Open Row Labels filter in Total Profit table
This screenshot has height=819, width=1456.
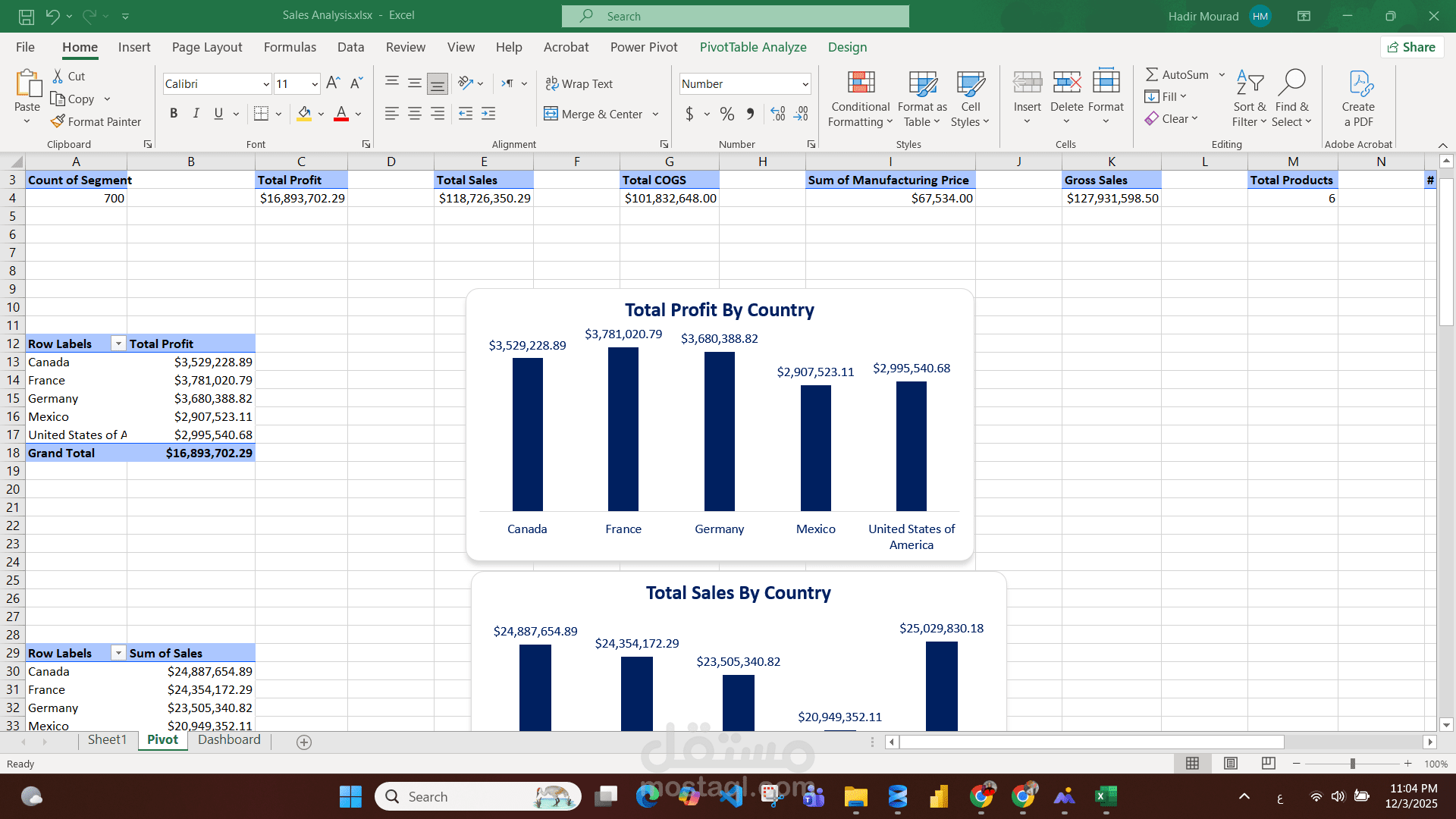118,344
